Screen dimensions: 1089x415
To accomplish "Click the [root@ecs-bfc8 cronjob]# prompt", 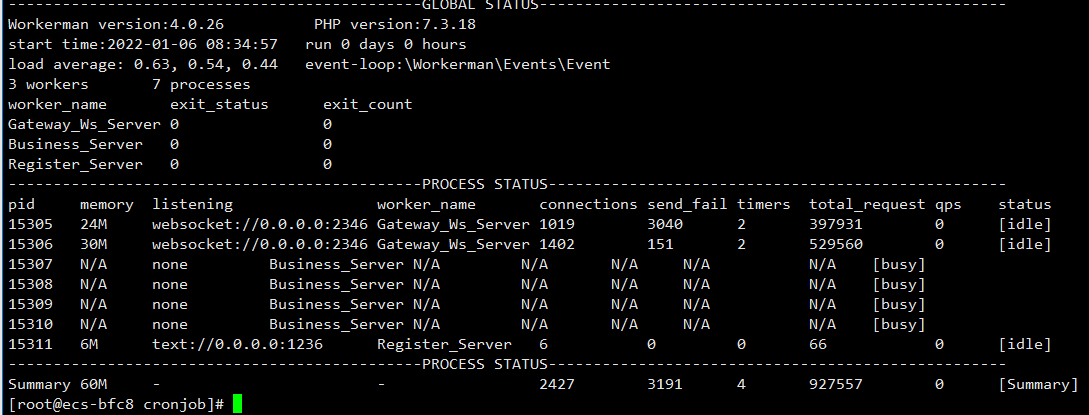I will click(x=116, y=405).
